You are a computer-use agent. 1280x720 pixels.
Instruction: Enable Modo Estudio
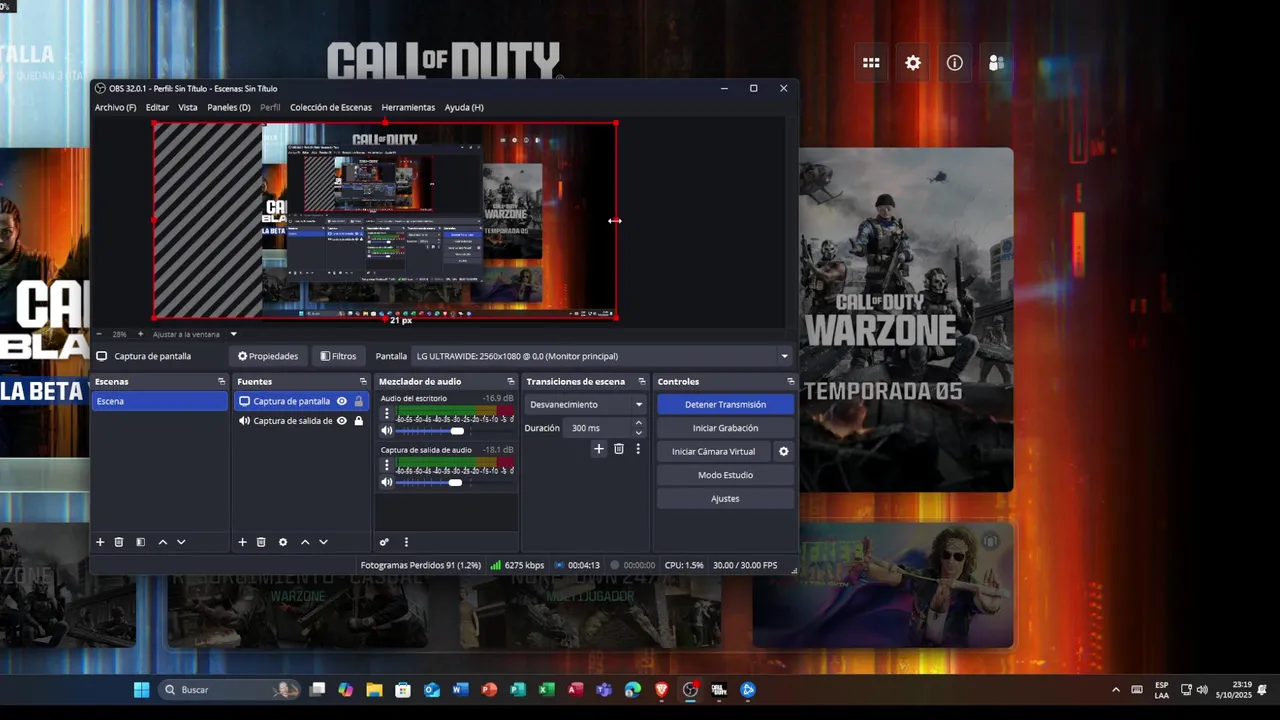(x=725, y=475)
